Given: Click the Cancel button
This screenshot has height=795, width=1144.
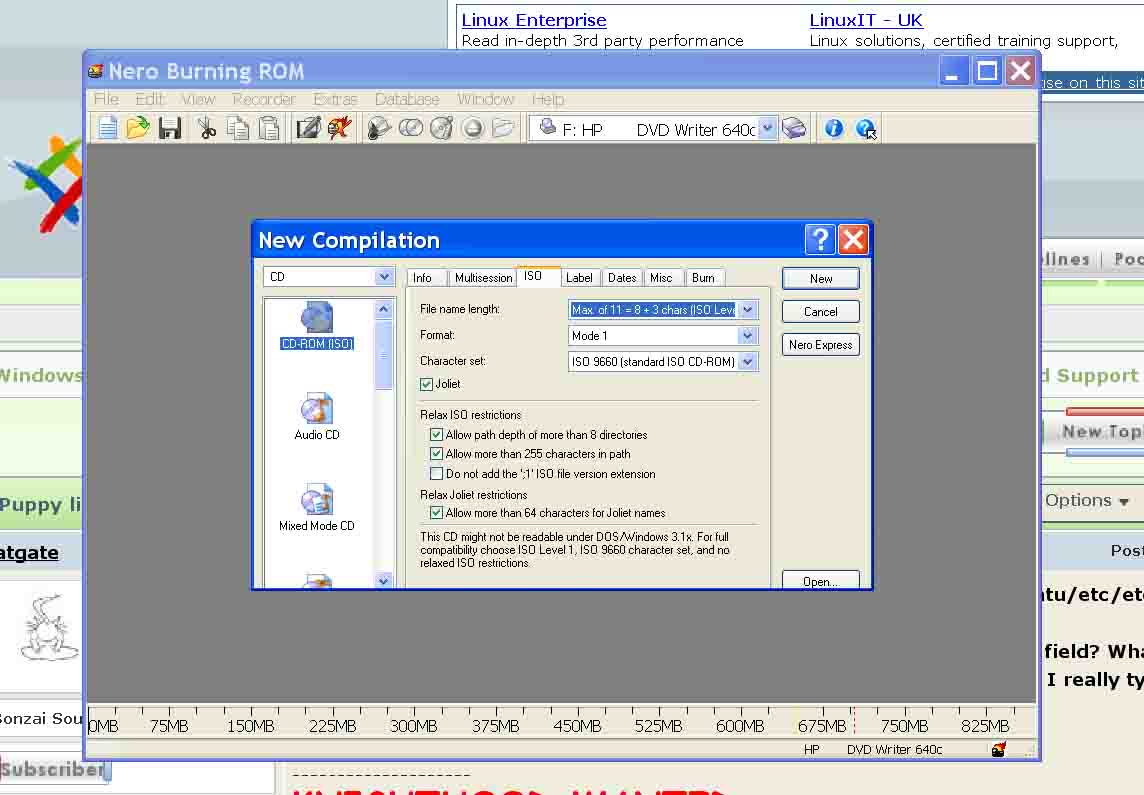Looking at the screenshot, I should click(x=821, y=311).
